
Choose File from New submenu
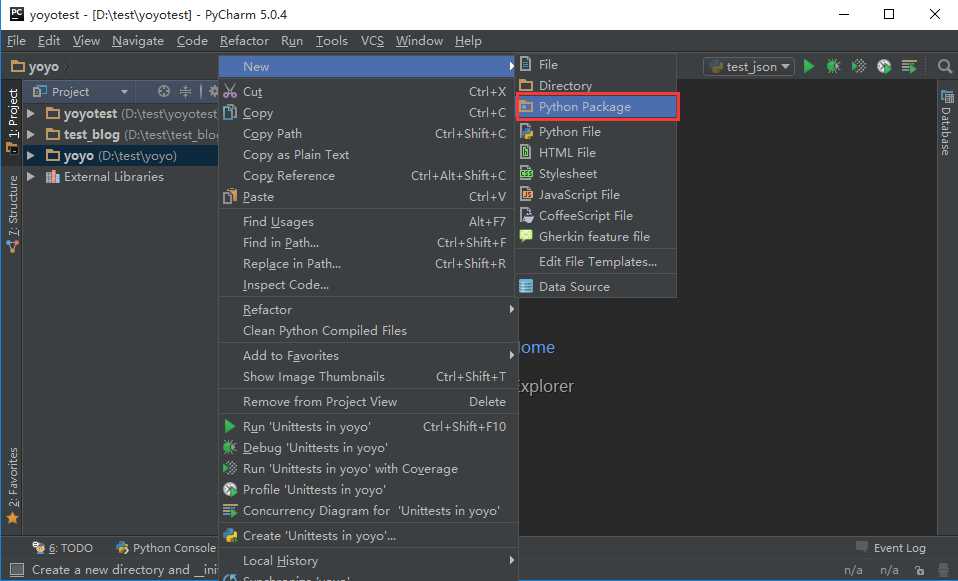pyautogui.click(x=597, y=64)
